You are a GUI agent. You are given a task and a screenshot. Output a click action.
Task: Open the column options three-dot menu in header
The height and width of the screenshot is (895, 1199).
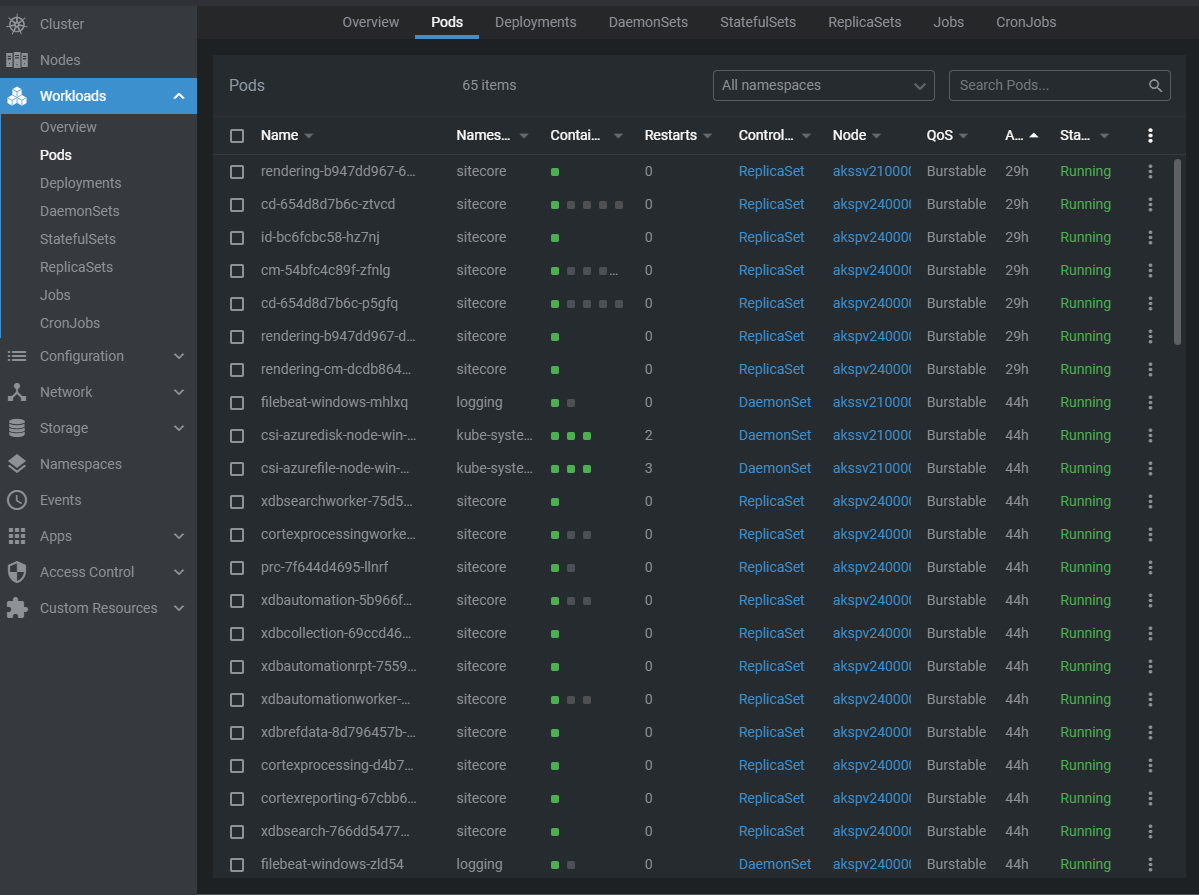coord(1150,136)
